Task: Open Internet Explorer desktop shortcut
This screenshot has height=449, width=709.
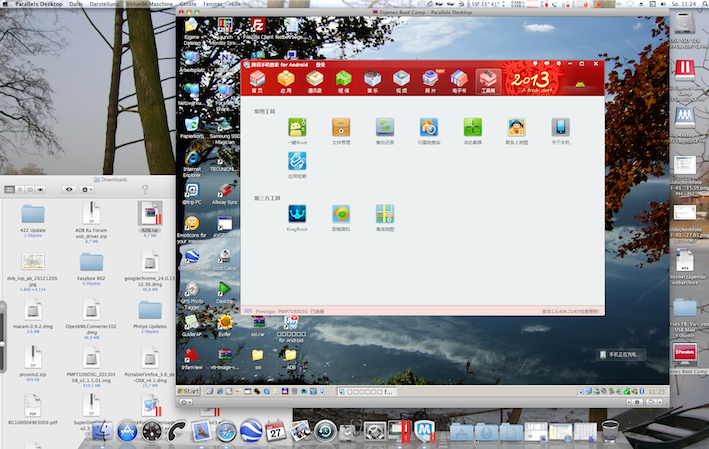Action: tap(192, 164)
